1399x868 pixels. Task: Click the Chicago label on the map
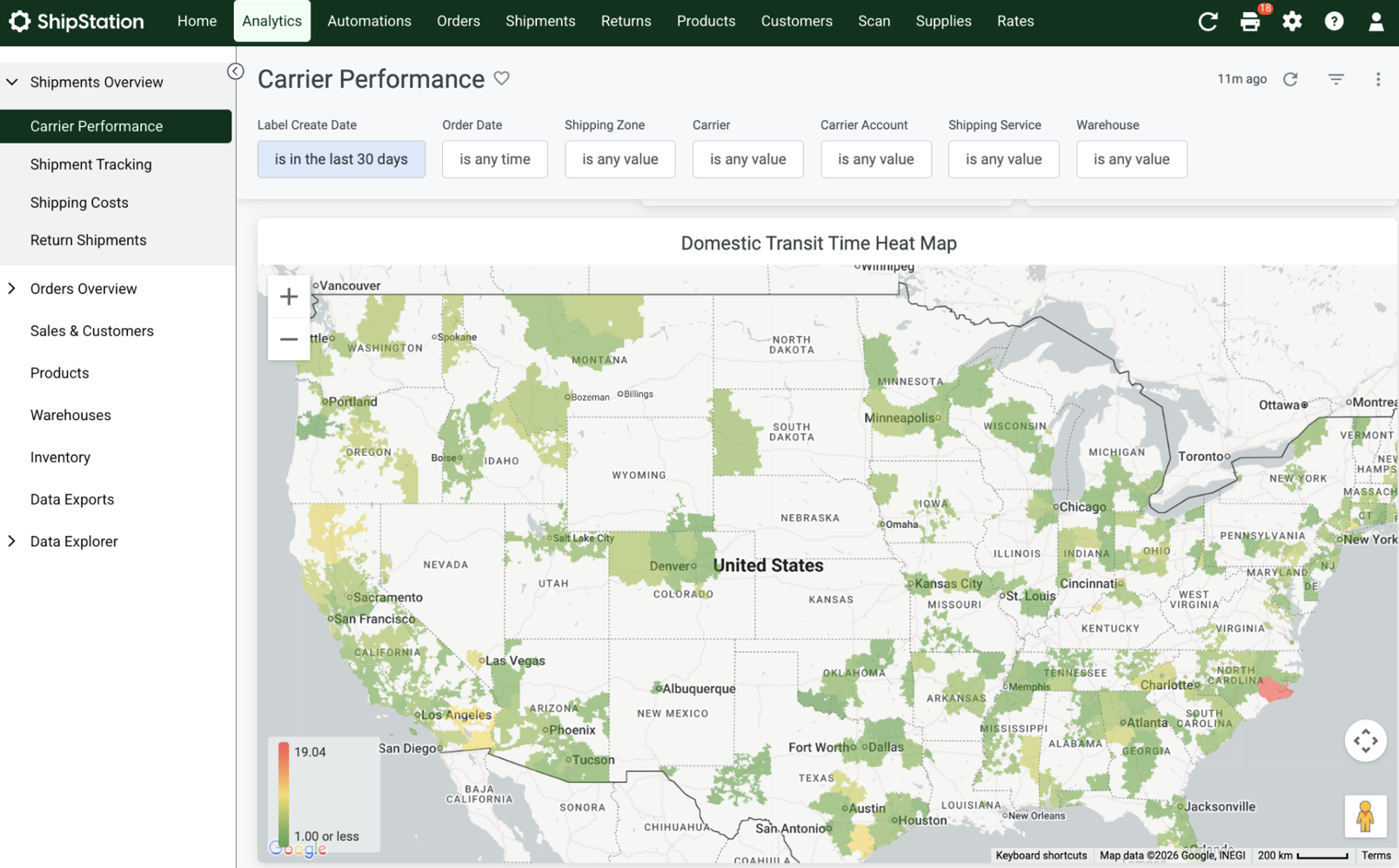[x=1083, y=507]
